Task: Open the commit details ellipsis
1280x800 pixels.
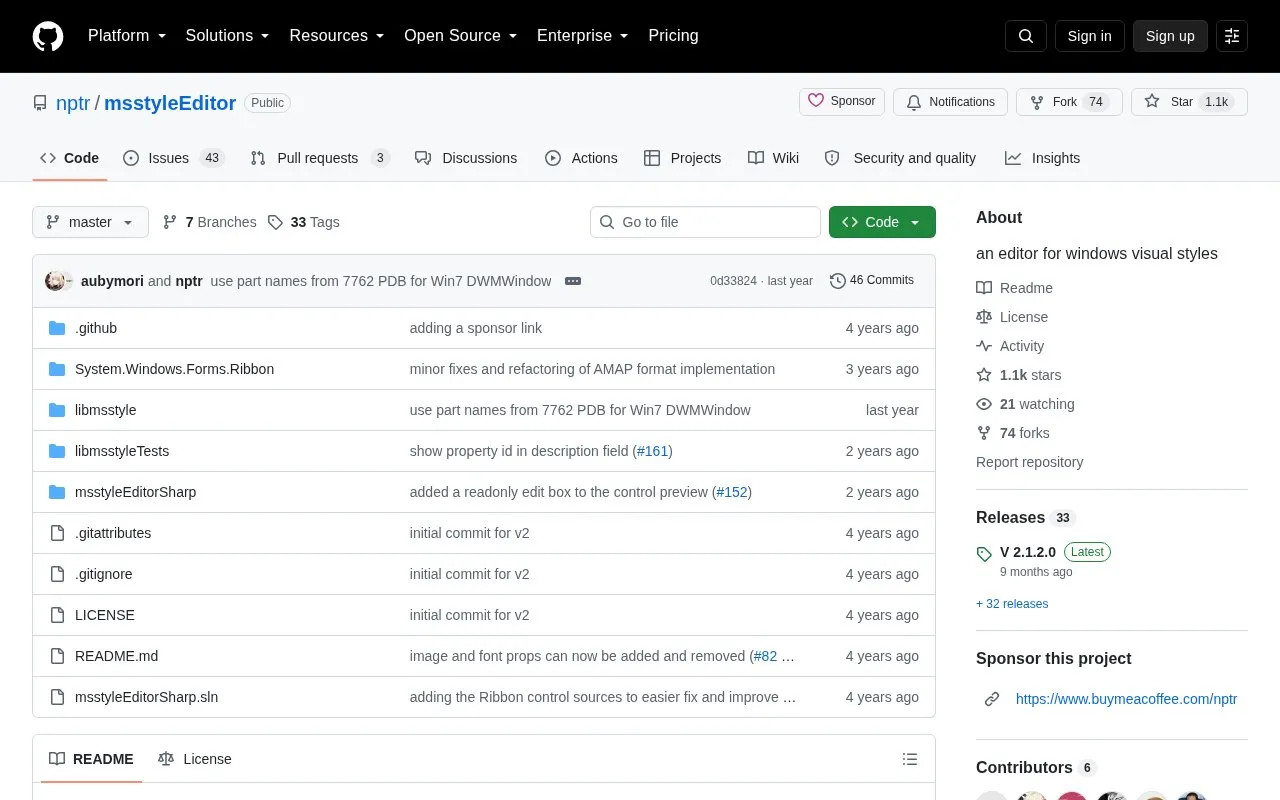Action: pyautogui.click(x=573, y=281)
